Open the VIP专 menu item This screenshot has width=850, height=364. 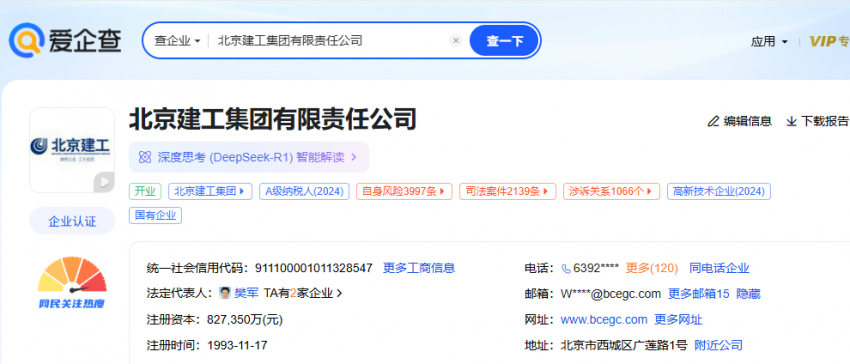pyautogui.click(x=829, y=41)
